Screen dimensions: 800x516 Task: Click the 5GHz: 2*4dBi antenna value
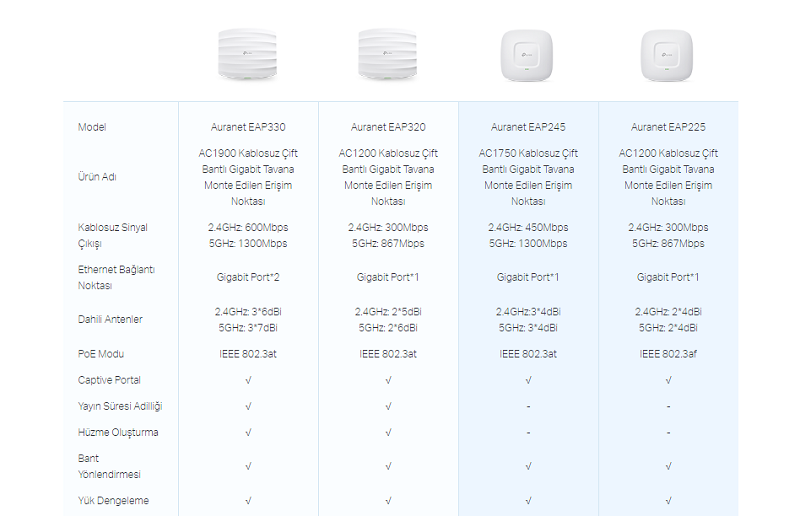pyautogui.click(x=668, y=328)
